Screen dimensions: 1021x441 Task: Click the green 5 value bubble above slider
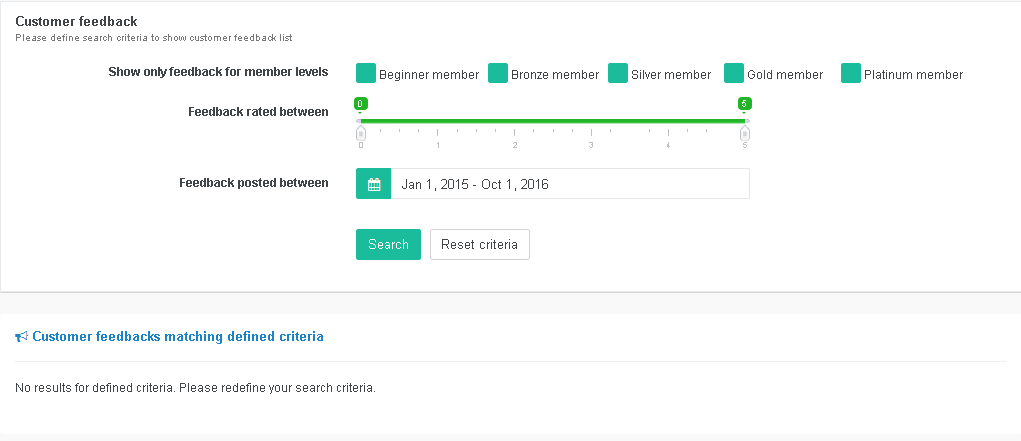click(x=744, y=104)
